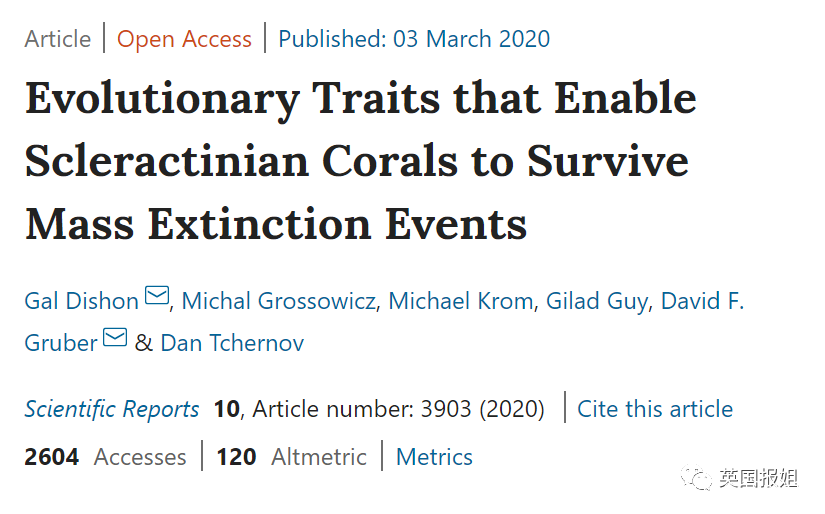Open the Metrics link

point(434,457)
